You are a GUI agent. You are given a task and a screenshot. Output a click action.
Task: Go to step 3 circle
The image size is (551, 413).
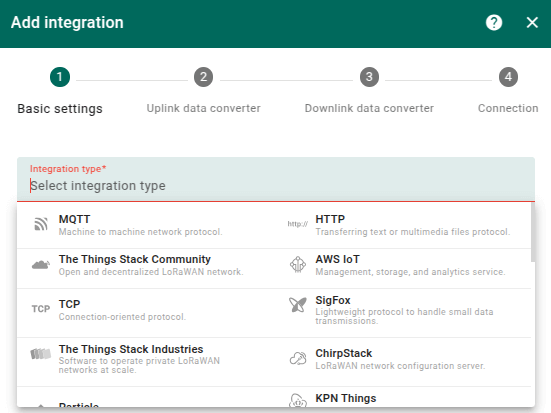[x=369, y=77]
